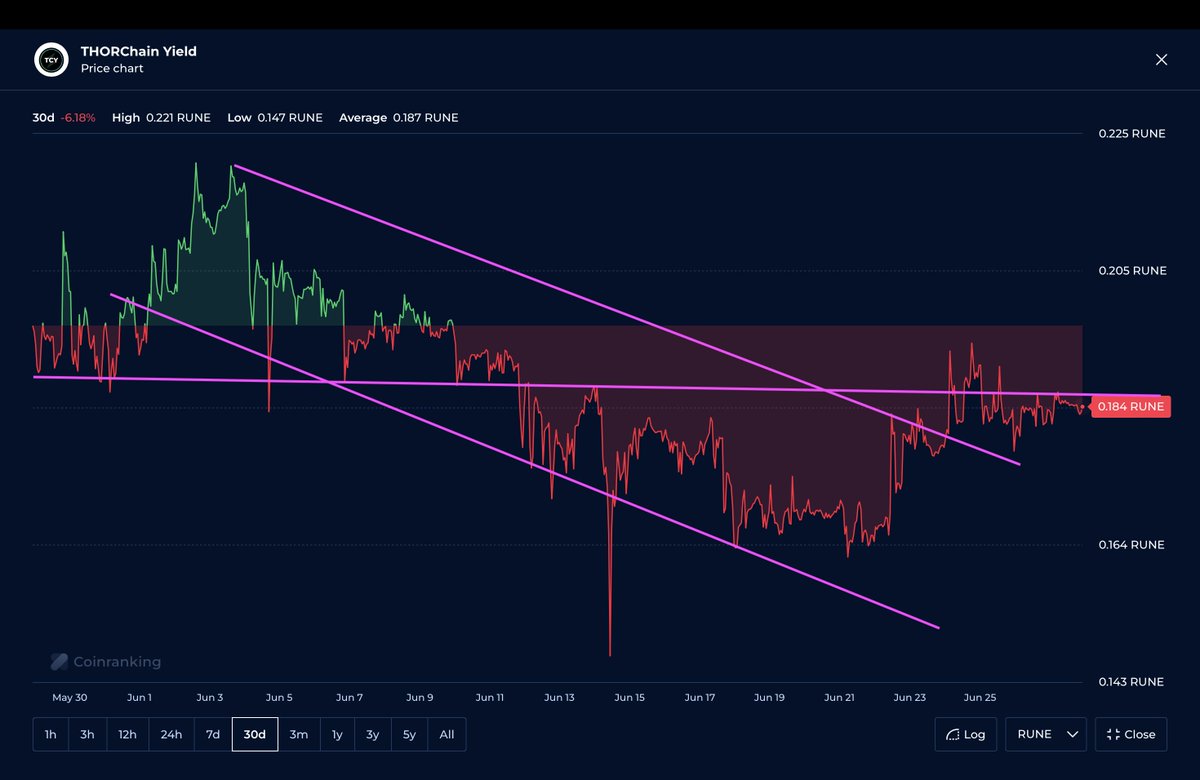Select the 24h time range

point(171,734)
